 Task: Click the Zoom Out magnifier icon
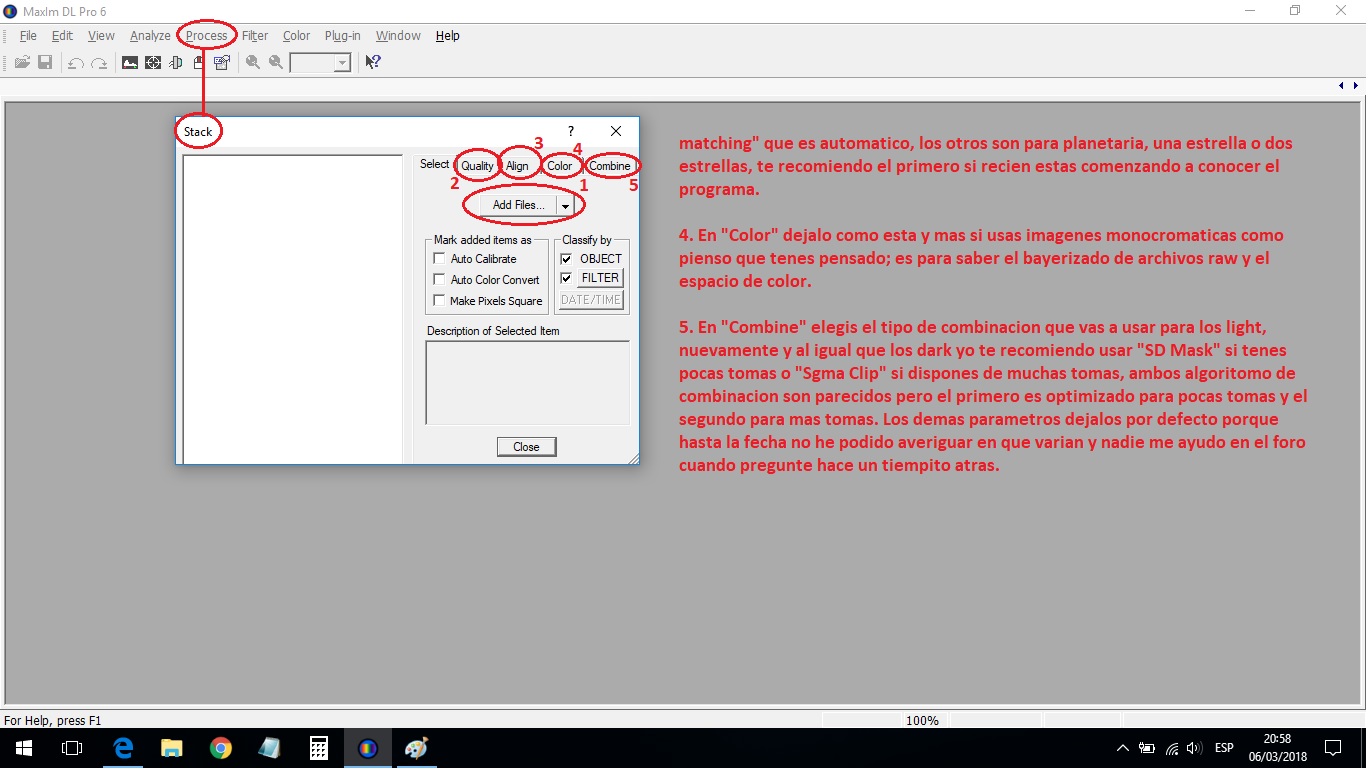coord(276,62)
